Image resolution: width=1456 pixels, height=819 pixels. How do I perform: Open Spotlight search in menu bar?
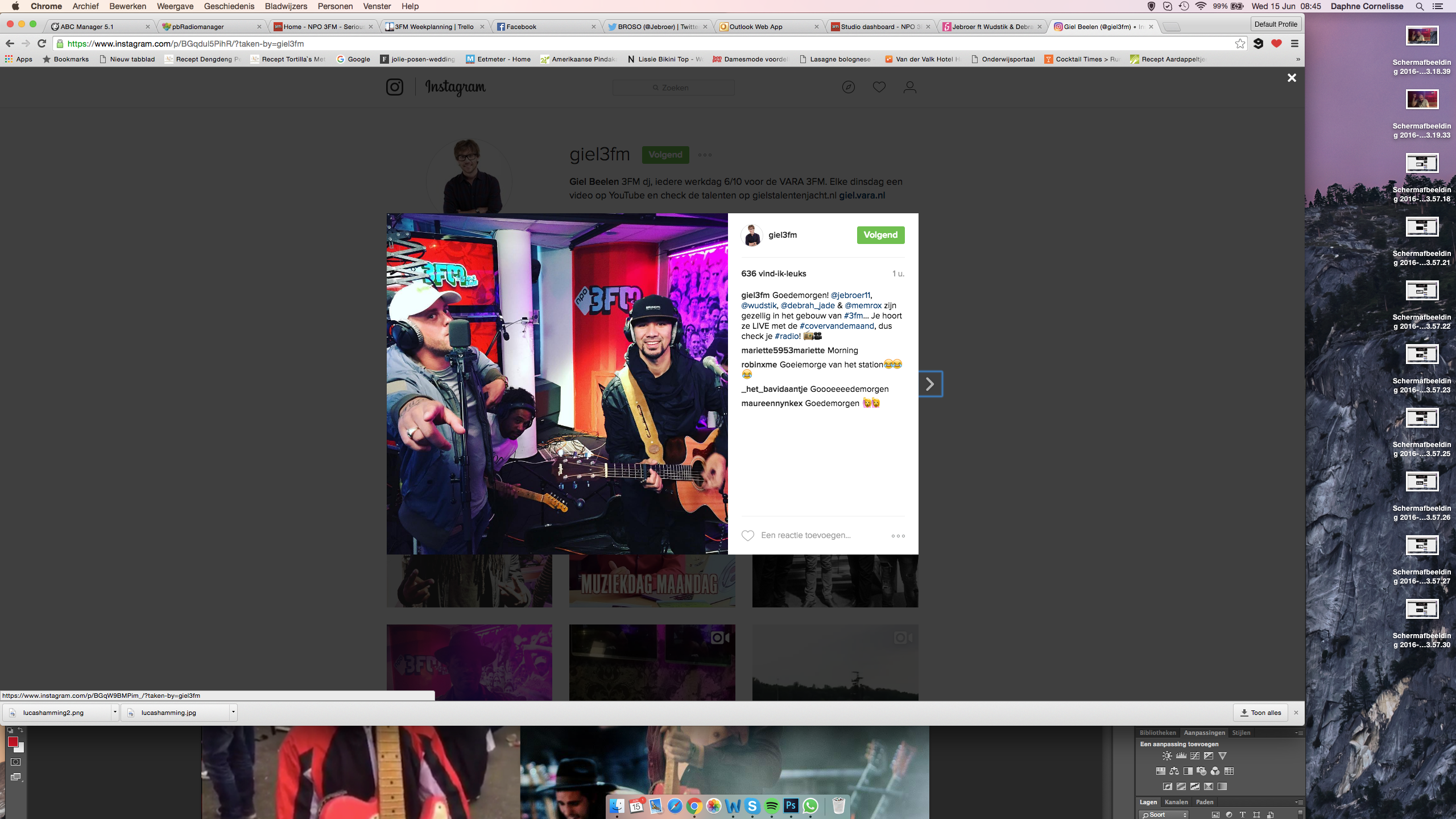pyautogui.click(x=1420, y=6)
